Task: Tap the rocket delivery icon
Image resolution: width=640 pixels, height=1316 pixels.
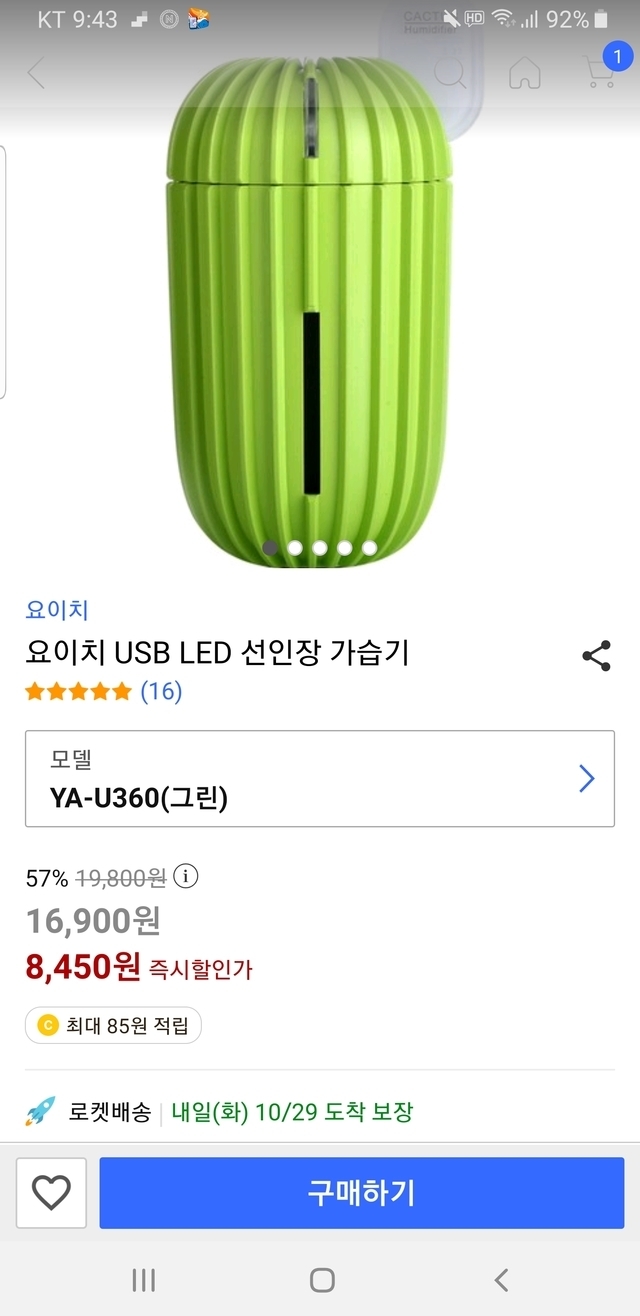Action: (41, 1111)
